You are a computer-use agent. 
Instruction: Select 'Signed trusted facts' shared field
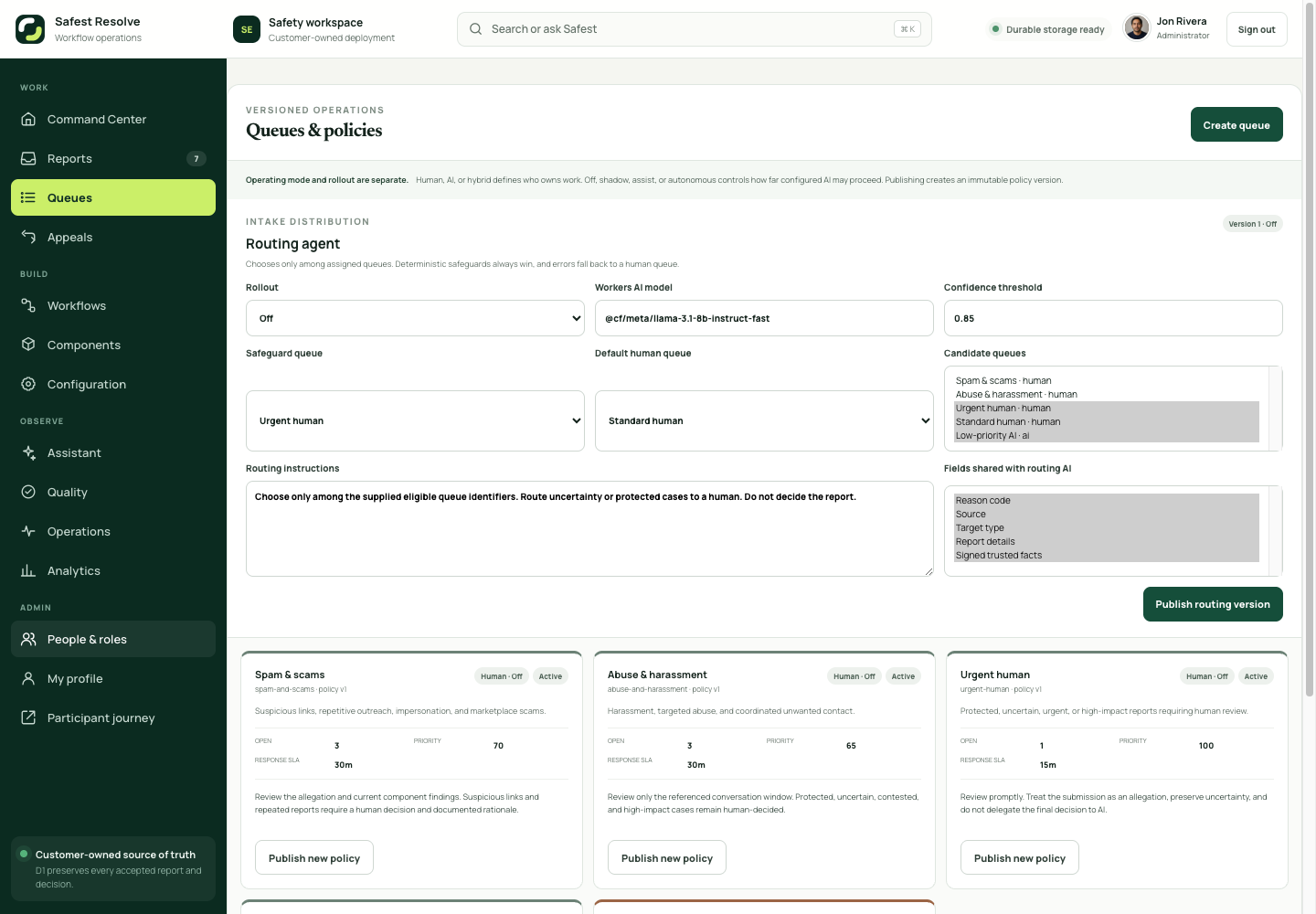(1107, 555)
